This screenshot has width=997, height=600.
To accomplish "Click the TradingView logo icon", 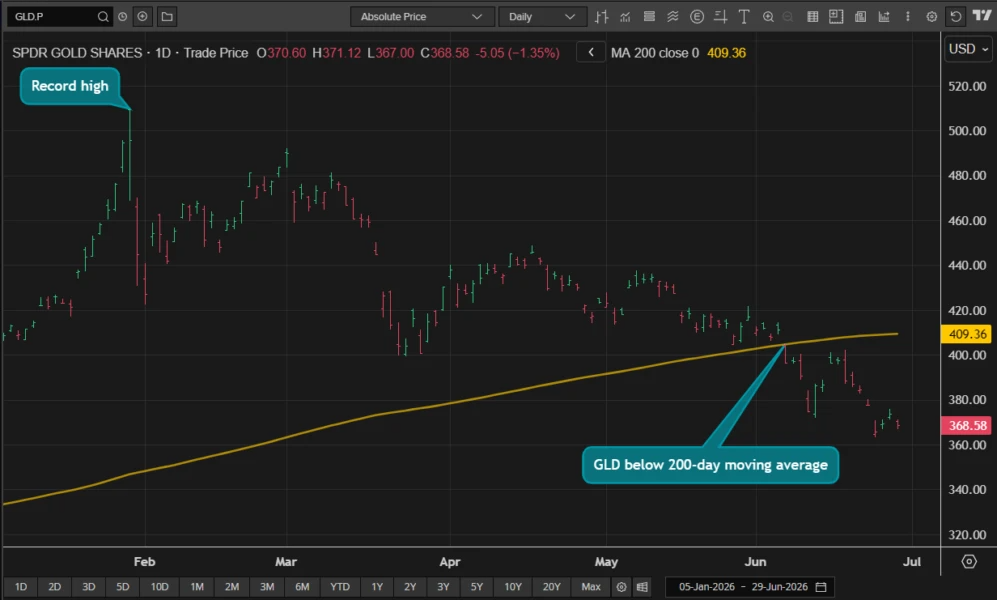I will (x=982, y=16).
